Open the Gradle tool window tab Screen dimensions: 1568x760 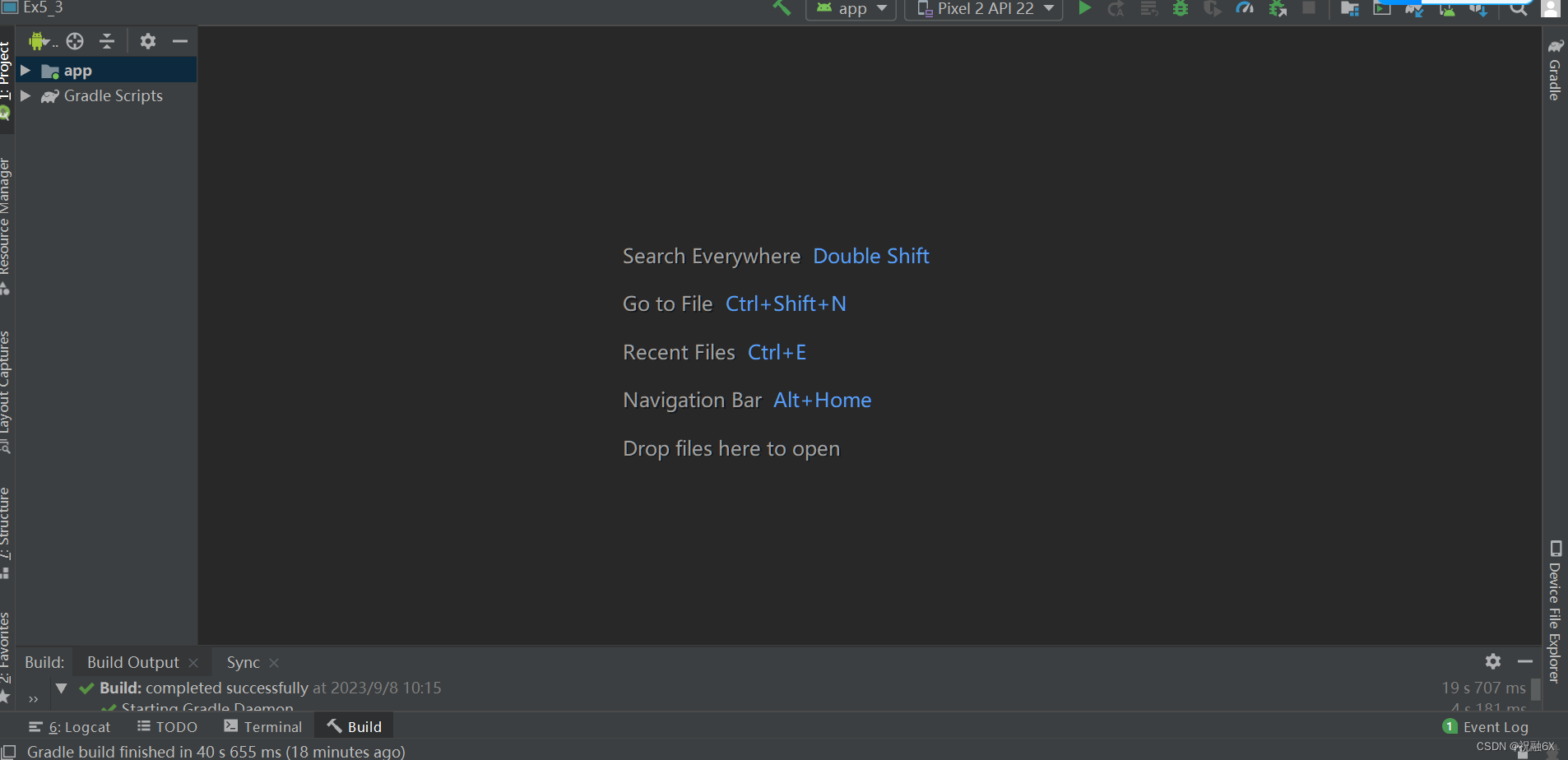click(x=1555, y=70)
